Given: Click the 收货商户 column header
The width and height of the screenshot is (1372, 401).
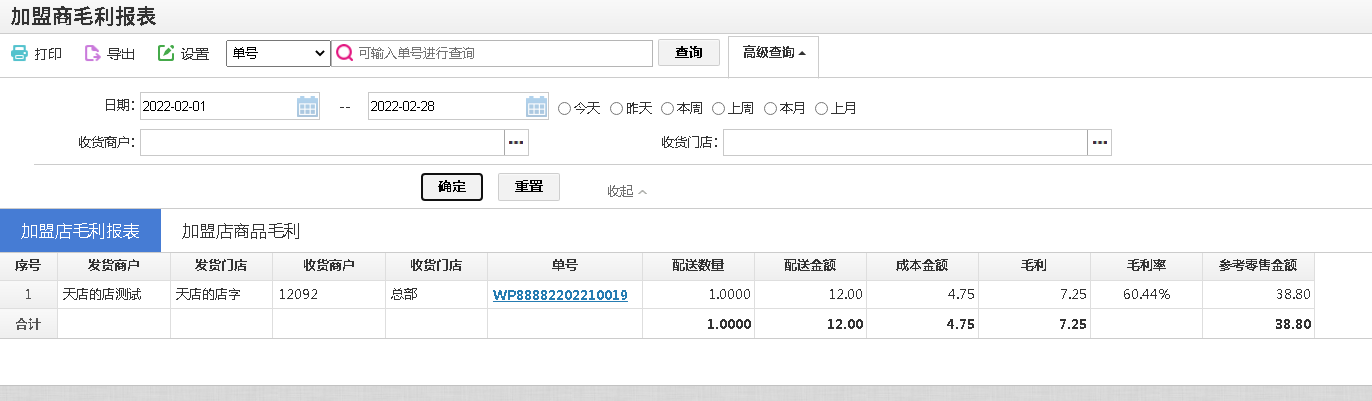Looking at the screenshot, I should pos(329,266).
